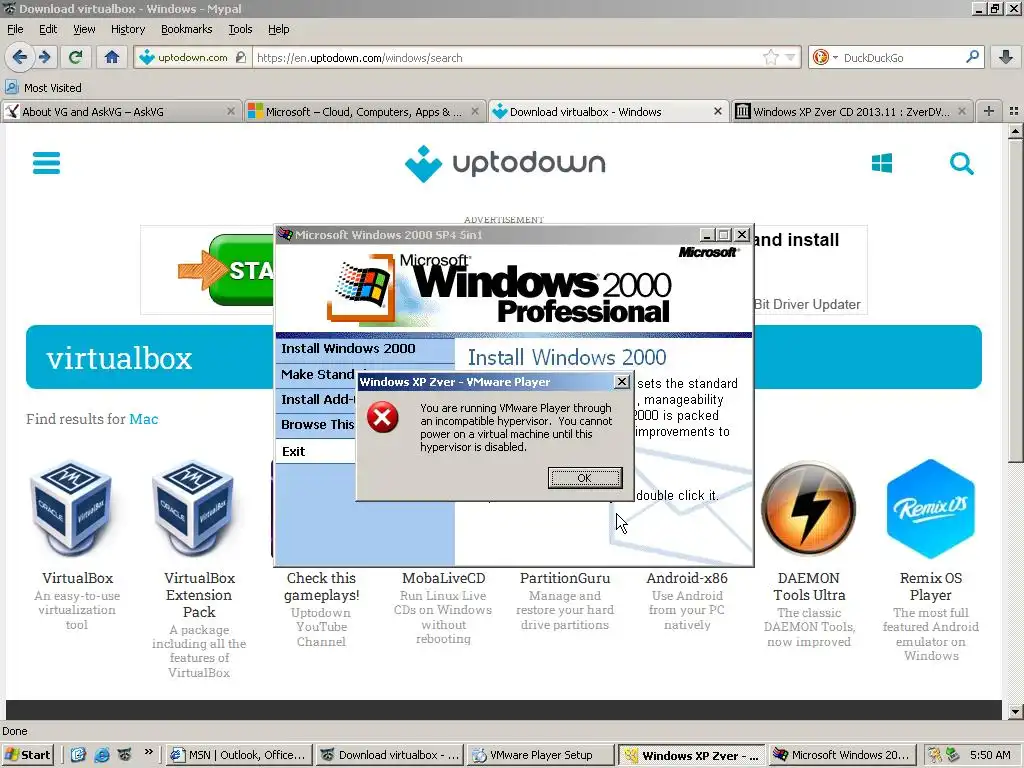Open the Help menu
The height and width of the screenshot is (768, 1024).
tap(278, 29)
